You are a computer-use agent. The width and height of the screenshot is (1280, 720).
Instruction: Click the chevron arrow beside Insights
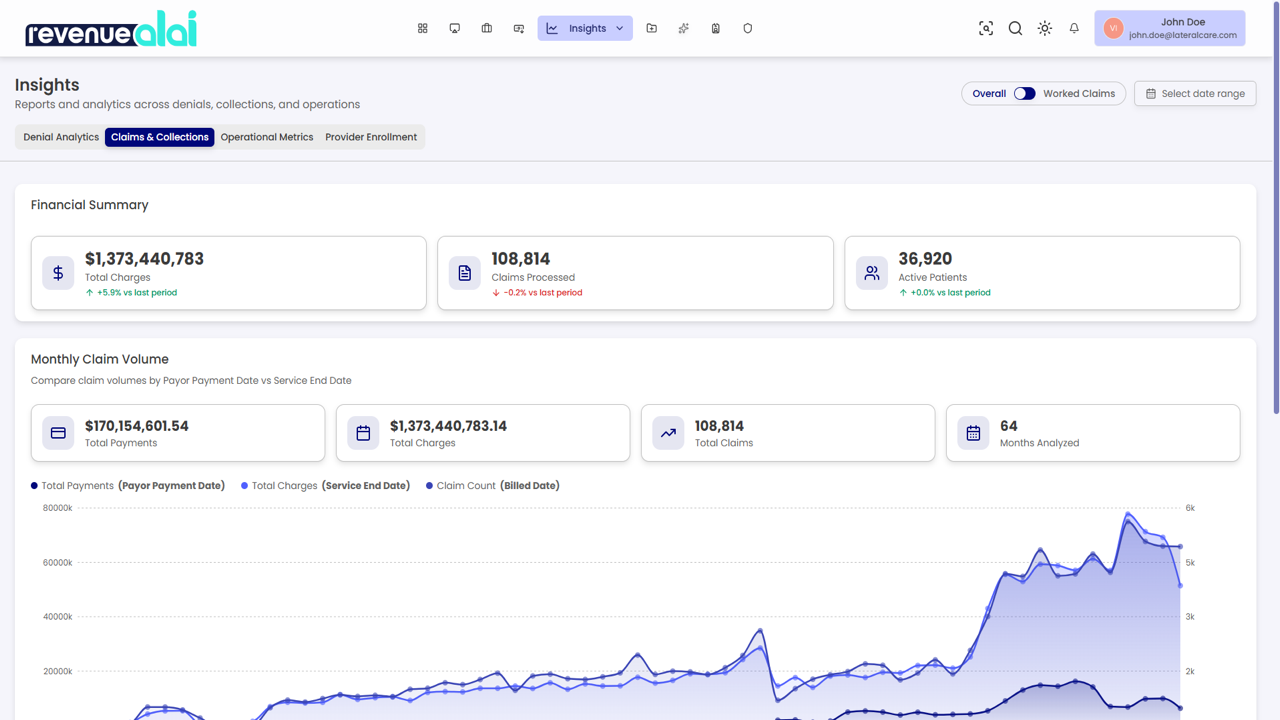click(x=620, y=28)
